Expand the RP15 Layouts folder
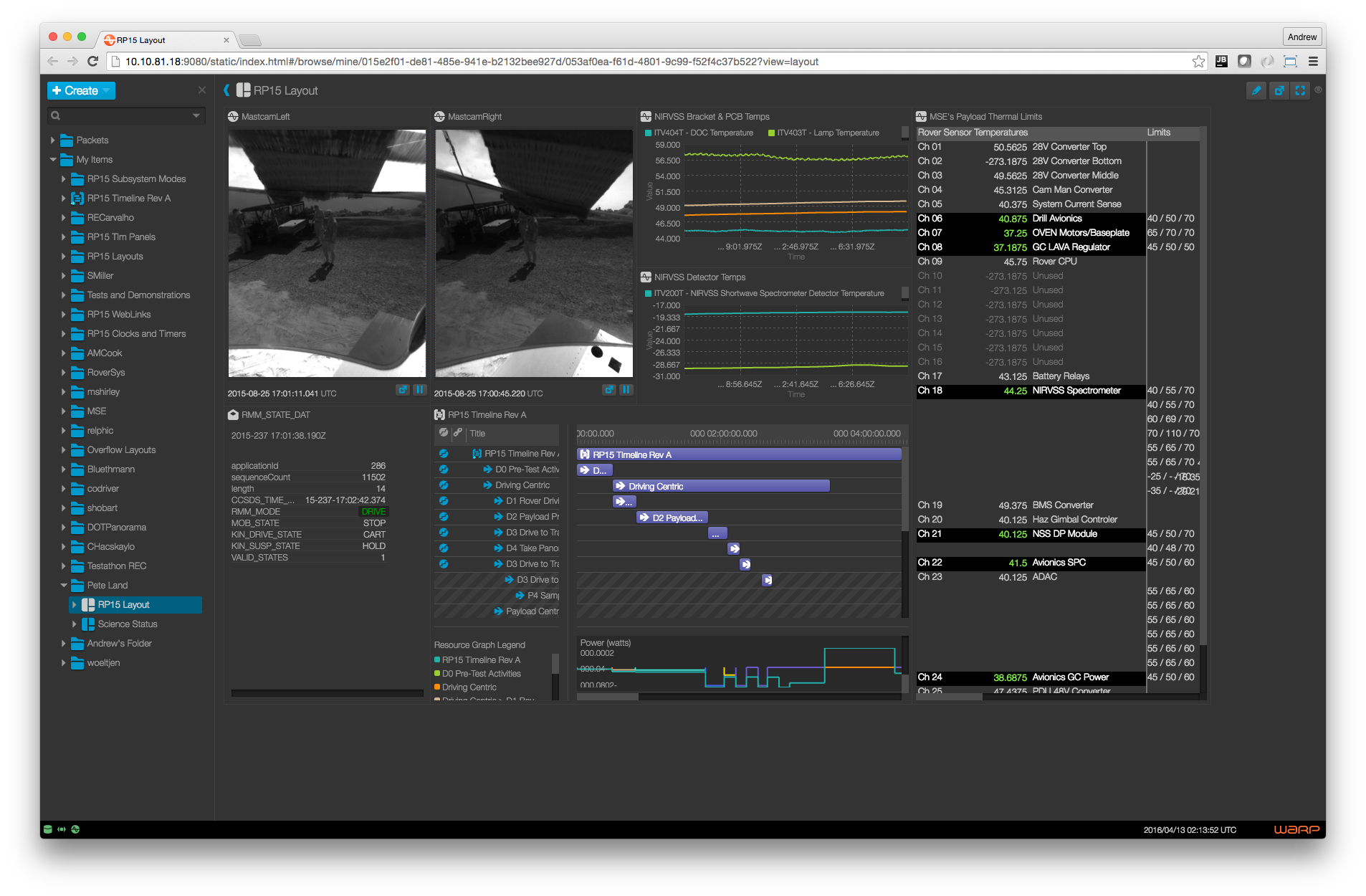This screenshot has height=896, width=1366. click(64, 257)
